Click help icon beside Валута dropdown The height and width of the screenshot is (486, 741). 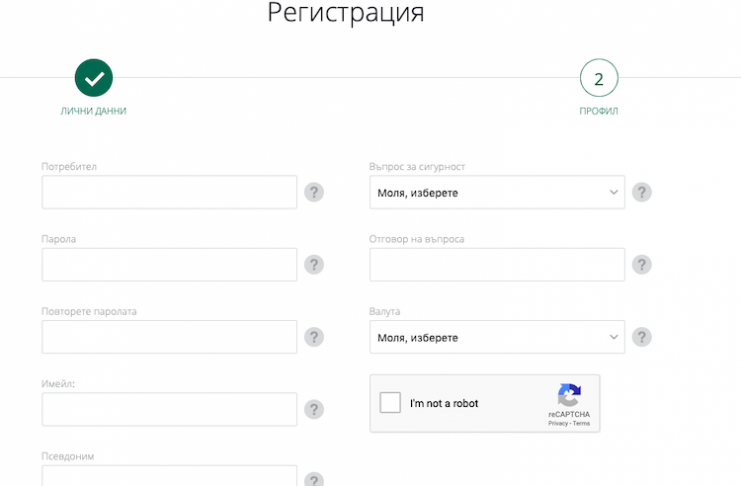click(x=642, y=337)
